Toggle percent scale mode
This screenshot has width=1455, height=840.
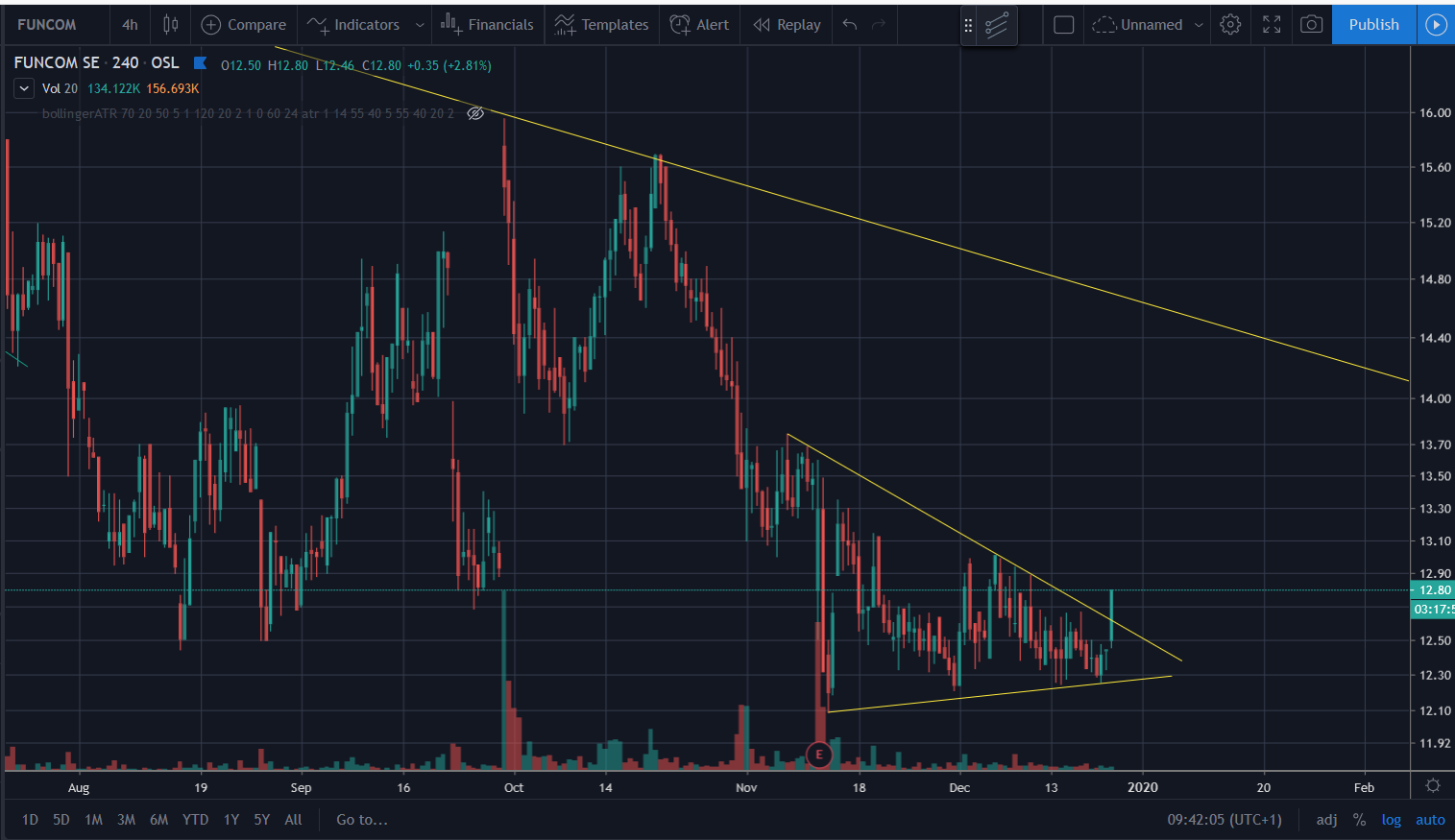click(x=1359, y=819)
